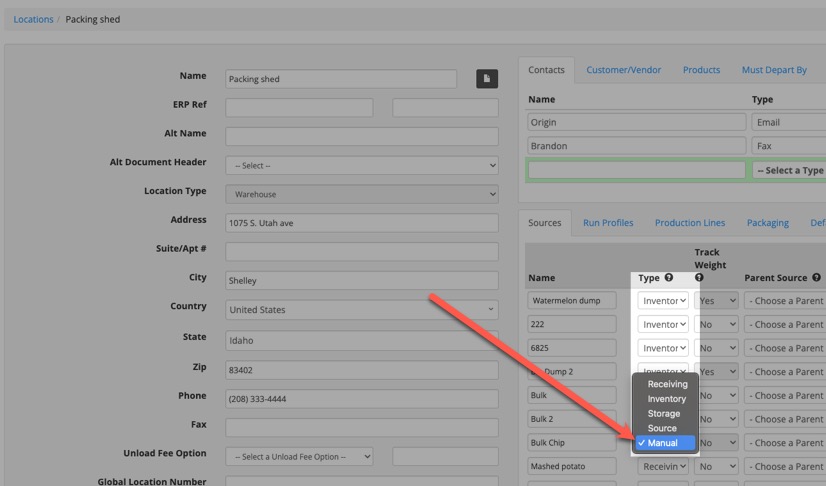Image resolution: width=826 pixels, height=486 pixels.
Task: Click the Address input field
Action: [361, 223]
